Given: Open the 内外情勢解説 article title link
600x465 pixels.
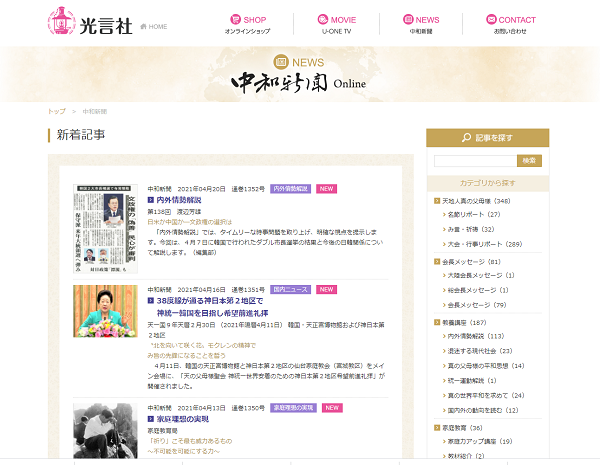Looking at the screenshot, I should point(179,200).
